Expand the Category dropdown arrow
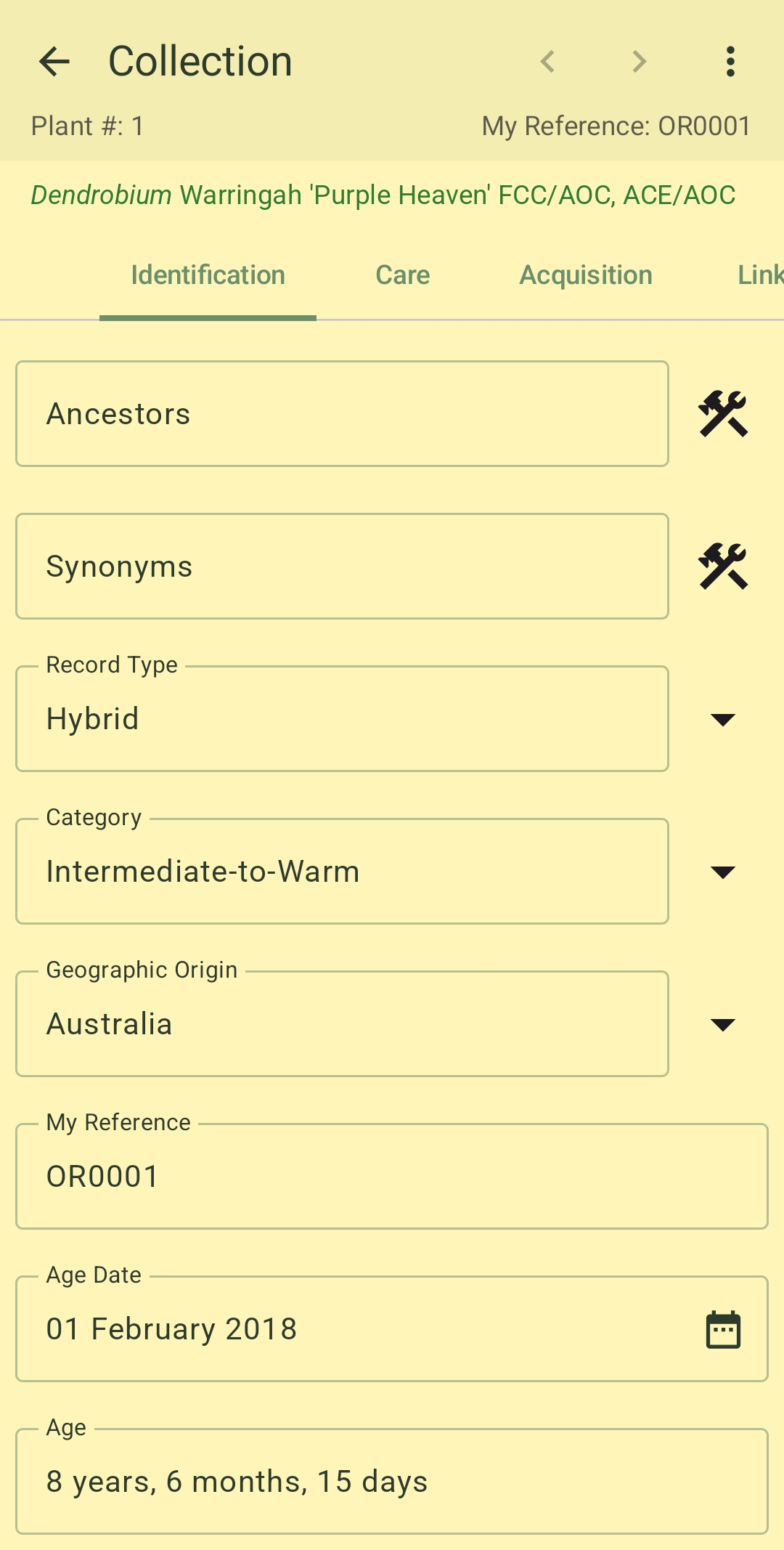This screenshot has height=1550, width=784. (723, 872)
